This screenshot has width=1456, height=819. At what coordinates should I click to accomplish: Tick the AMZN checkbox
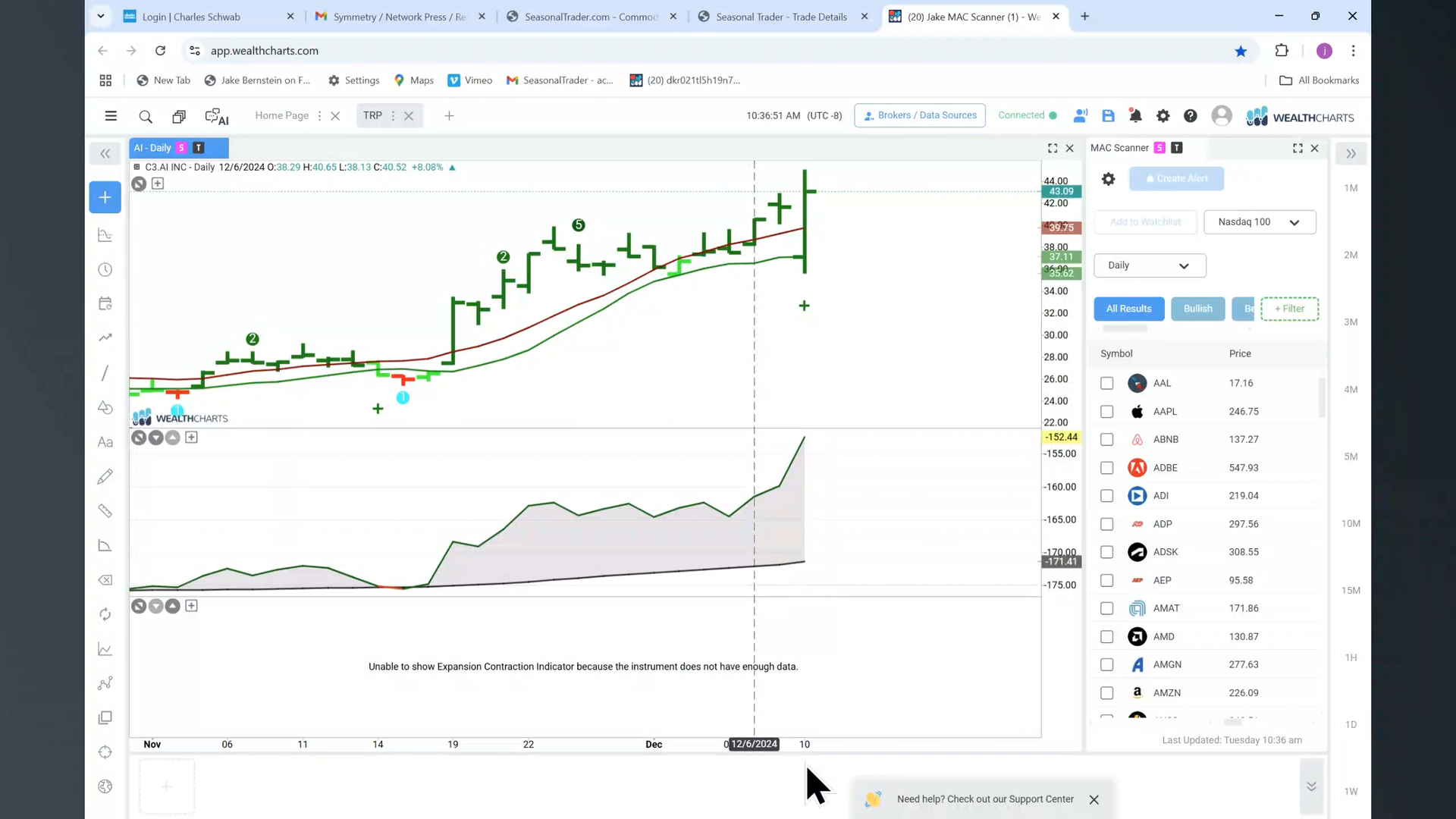pos(1106,693)
